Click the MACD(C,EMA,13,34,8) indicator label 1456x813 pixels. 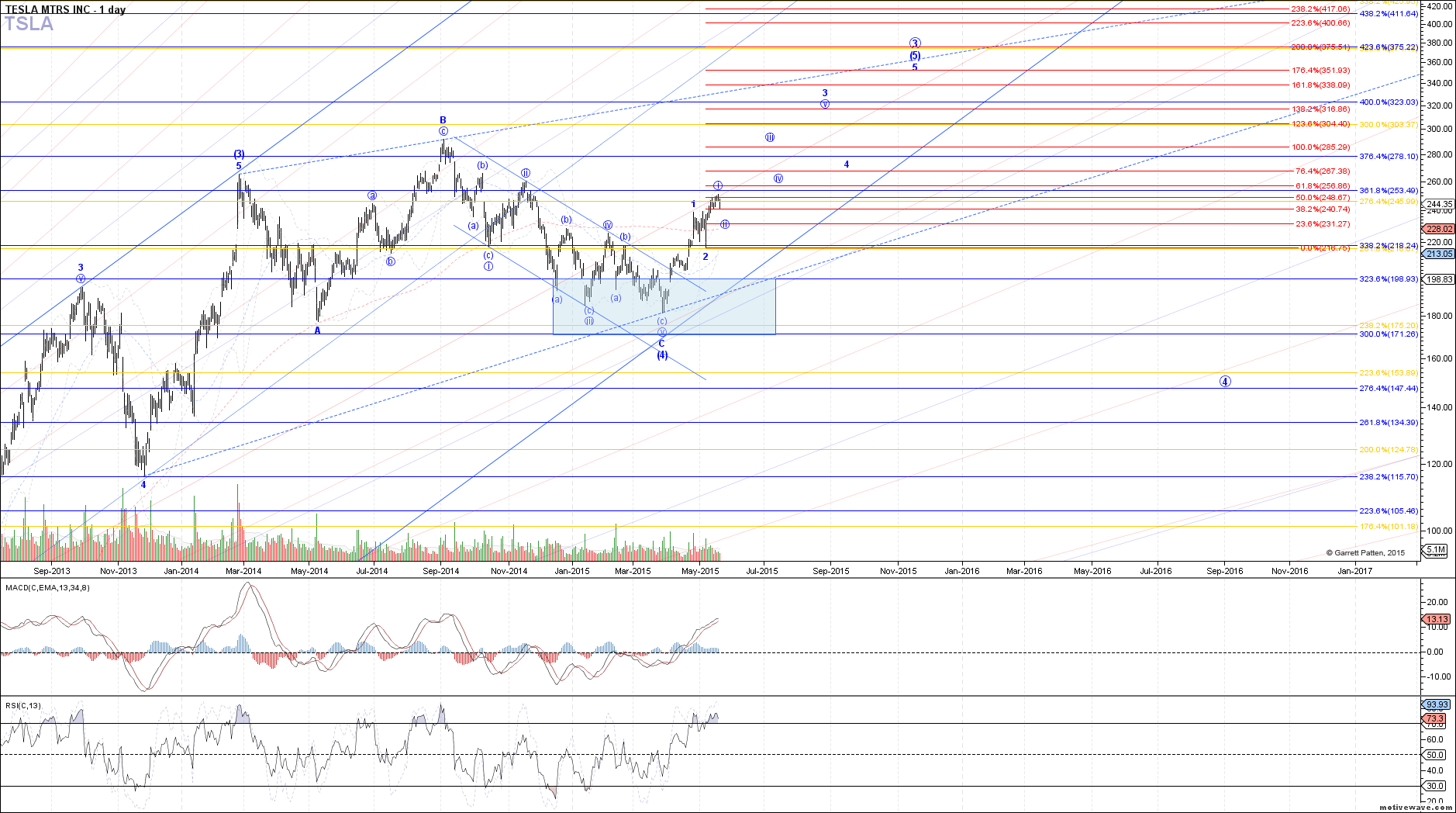[x=47, y=587]
